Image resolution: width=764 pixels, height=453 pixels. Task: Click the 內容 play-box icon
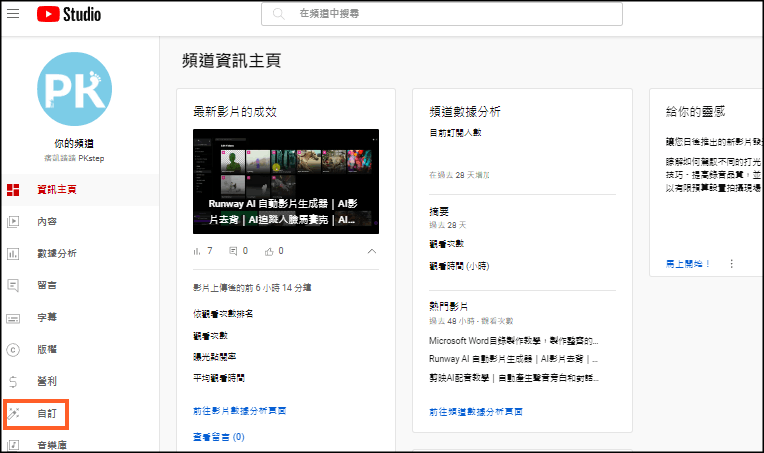pyautogui.click(x=13, y=222)
